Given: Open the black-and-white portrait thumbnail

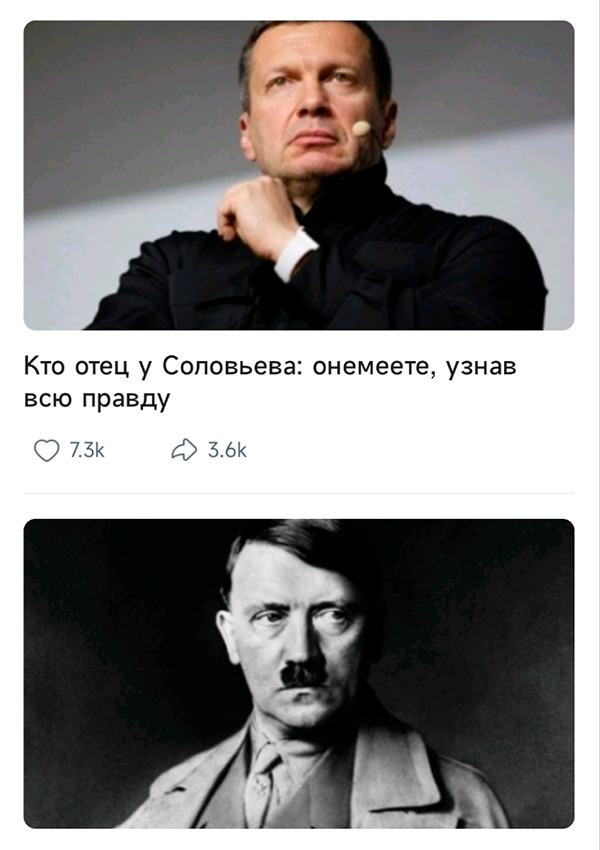Looking at the screenshot, I should 299,673.
